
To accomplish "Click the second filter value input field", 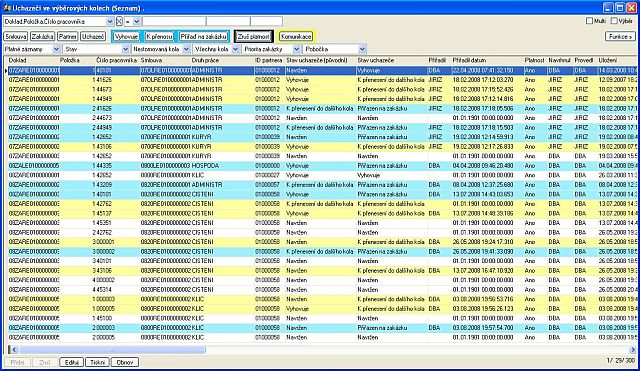I will [x=228, y=22].
